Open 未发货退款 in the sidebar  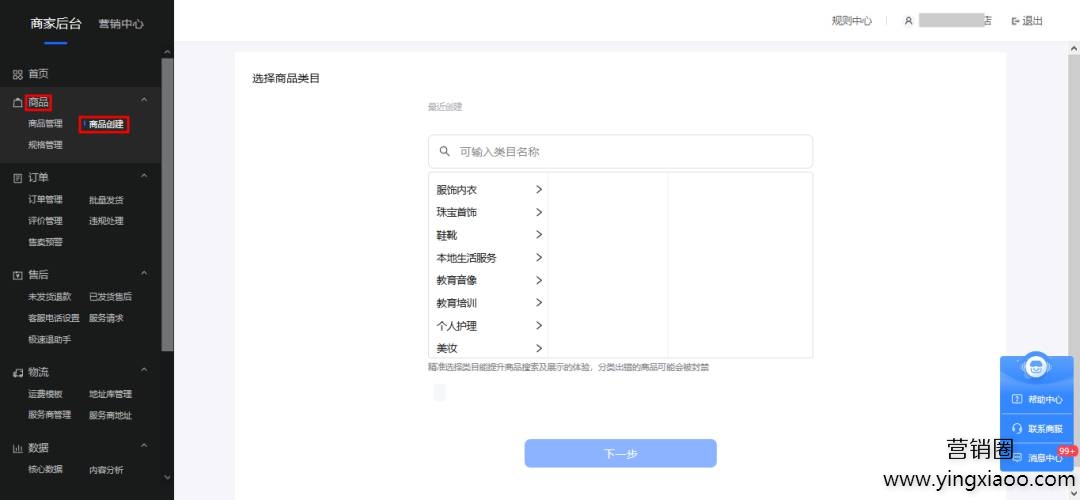point(50,297)
